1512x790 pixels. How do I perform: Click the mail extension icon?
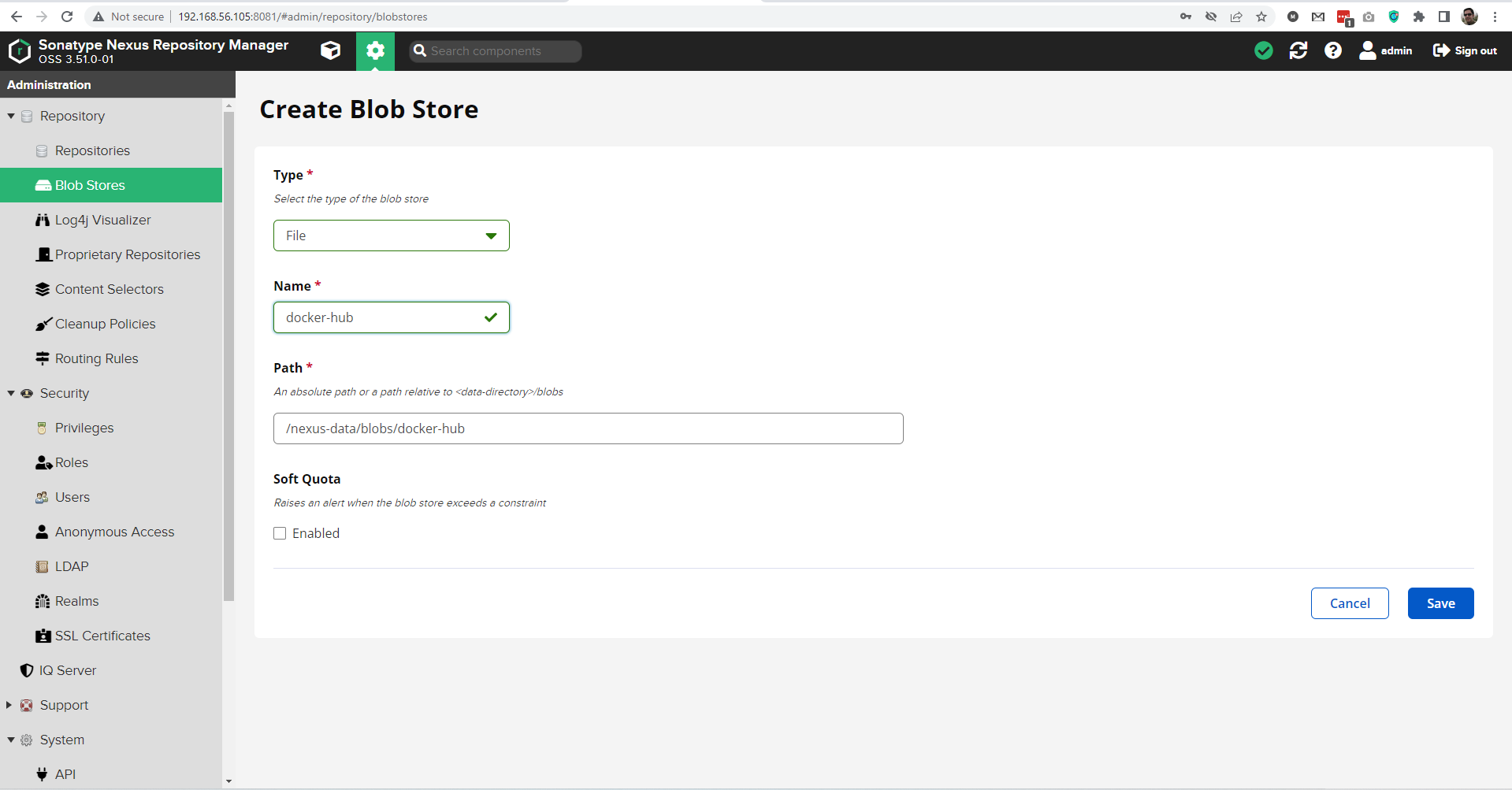coord(1318,17)
